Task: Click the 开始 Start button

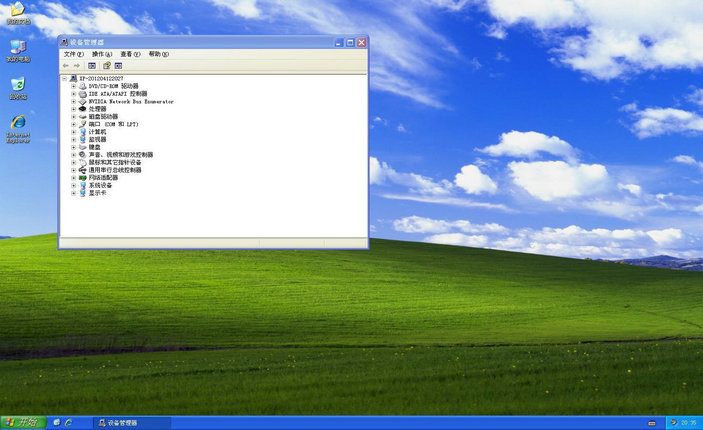Action: click(x=21, y=423)
